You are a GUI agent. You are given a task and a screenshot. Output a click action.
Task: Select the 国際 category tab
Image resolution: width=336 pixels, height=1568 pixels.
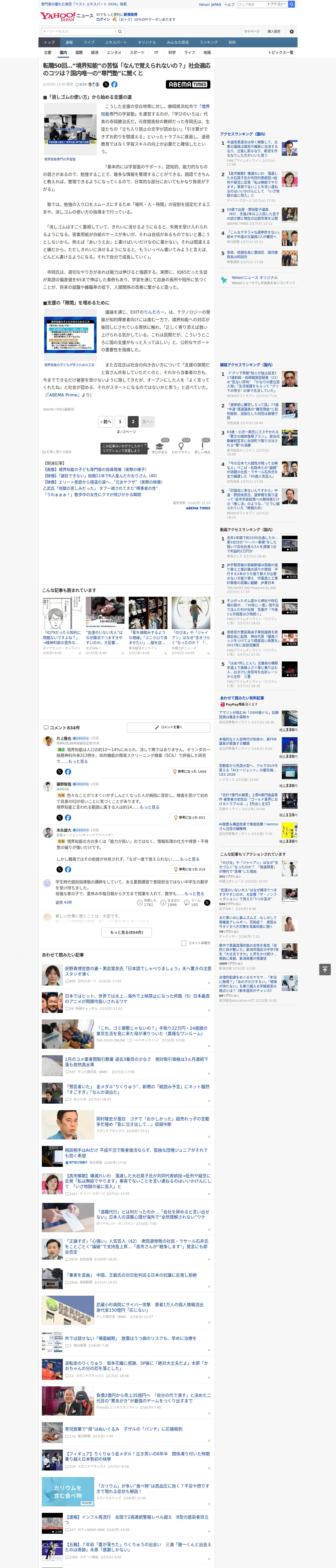click(79, 52)
